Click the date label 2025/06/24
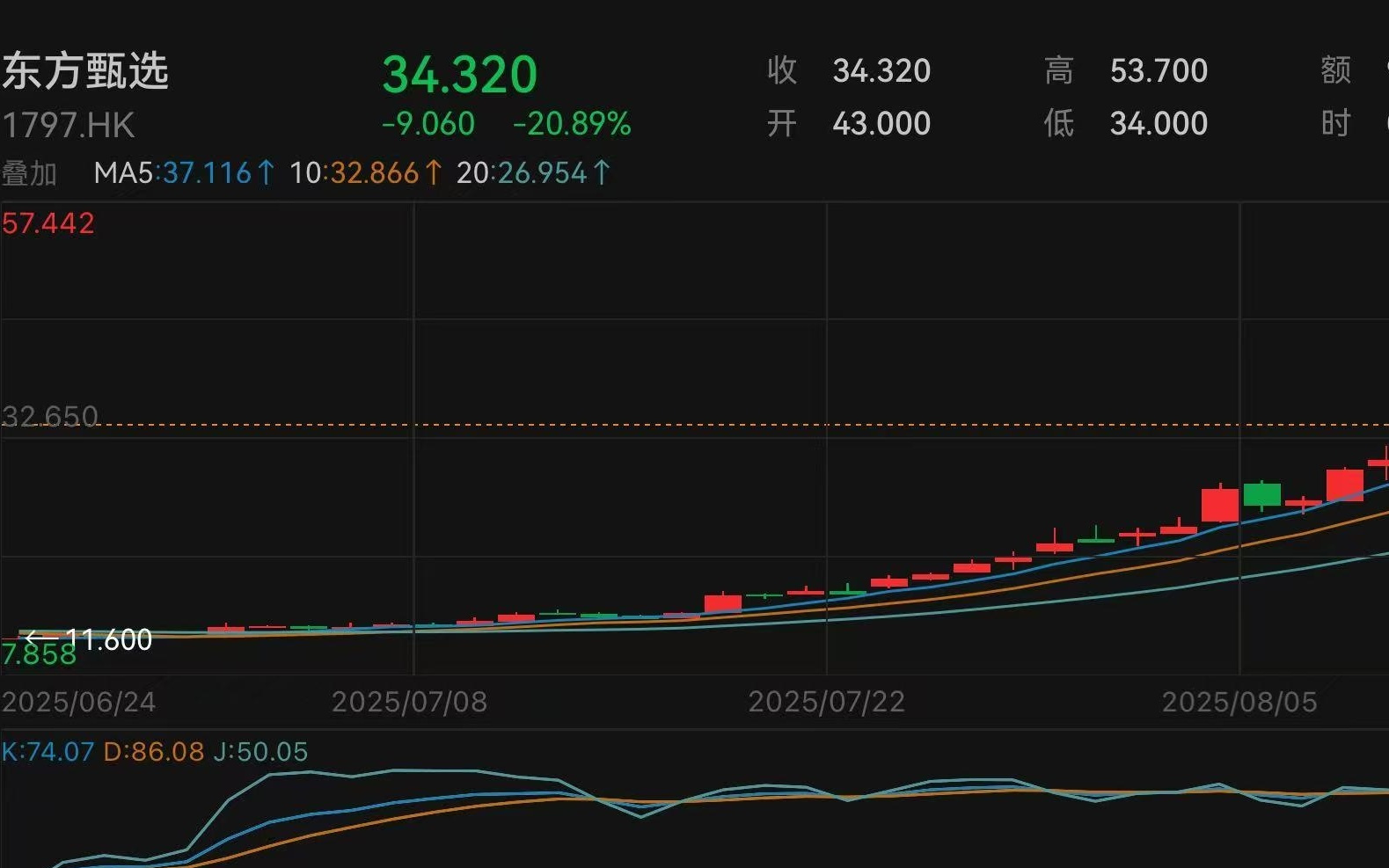 pyautogui.click(x=79, y=702)
